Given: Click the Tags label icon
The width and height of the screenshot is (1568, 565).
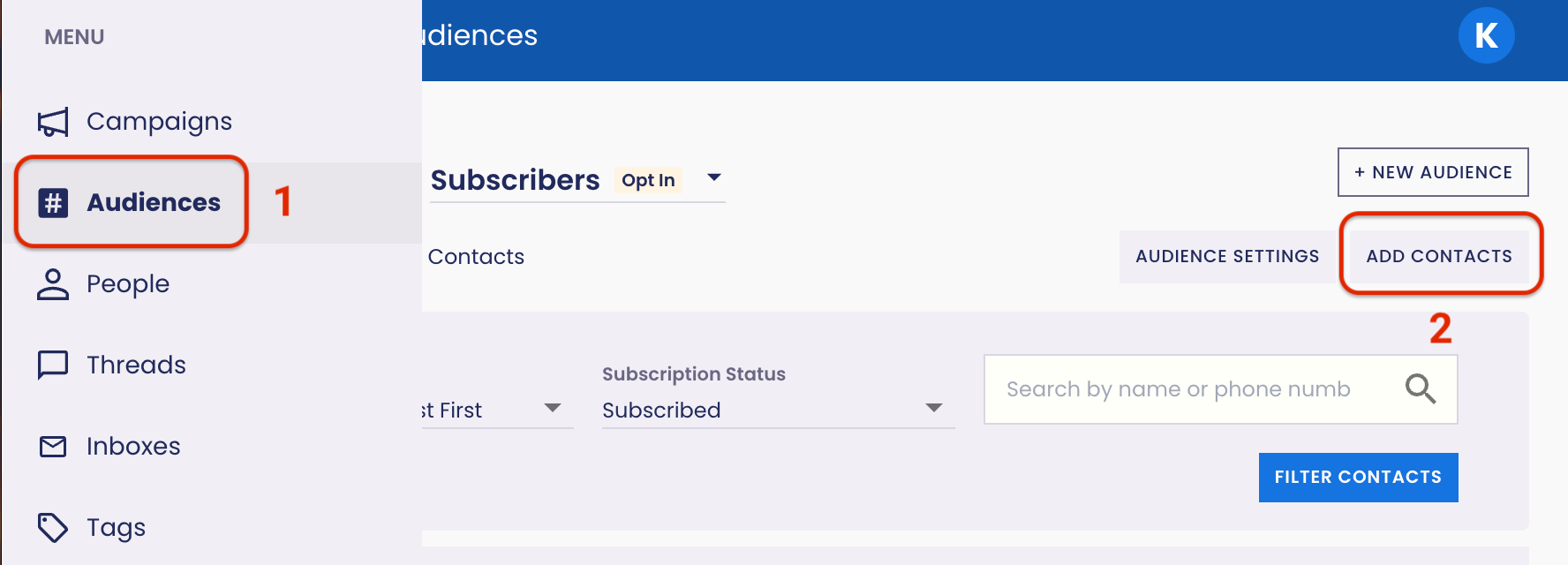Looking at the screenshot, I should (53, 528).
